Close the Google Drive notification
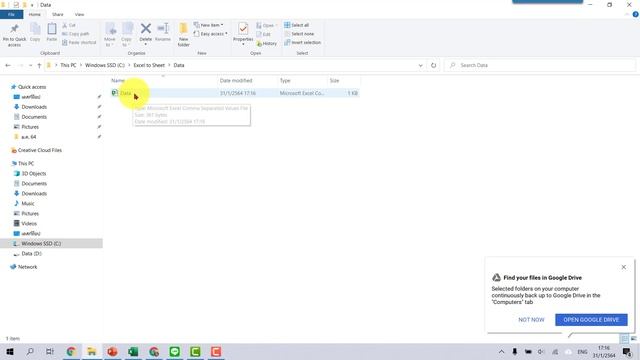 point(624,267)
